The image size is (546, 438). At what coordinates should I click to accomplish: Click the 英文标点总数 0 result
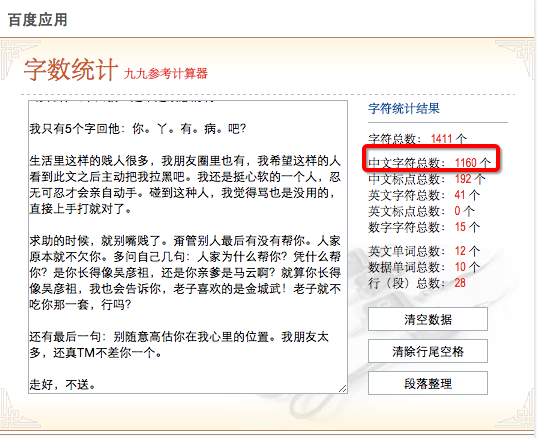421,211
